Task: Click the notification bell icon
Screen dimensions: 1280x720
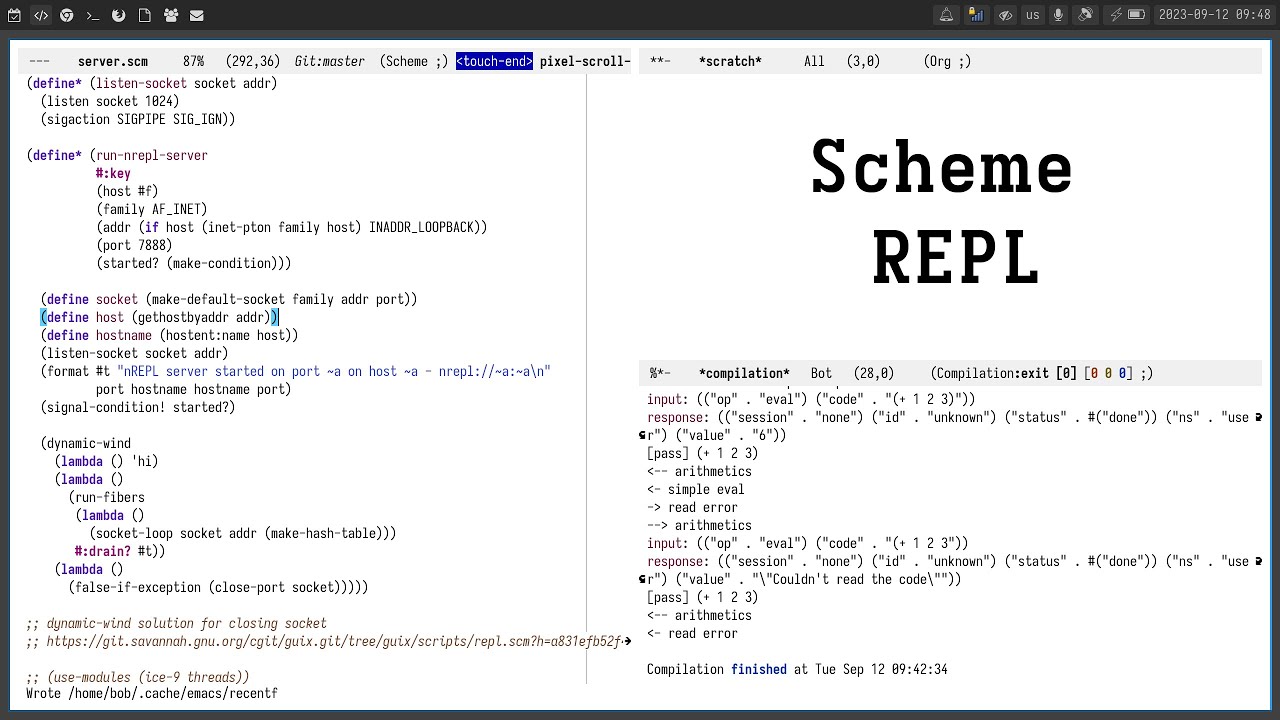Action: 946,15
